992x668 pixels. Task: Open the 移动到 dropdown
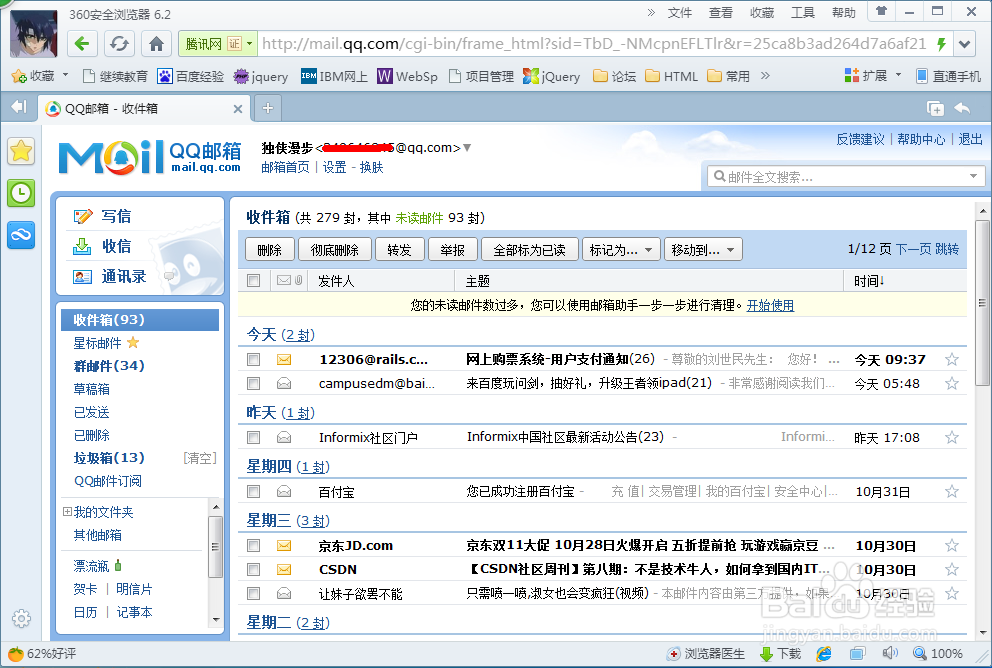coord(703,249)
